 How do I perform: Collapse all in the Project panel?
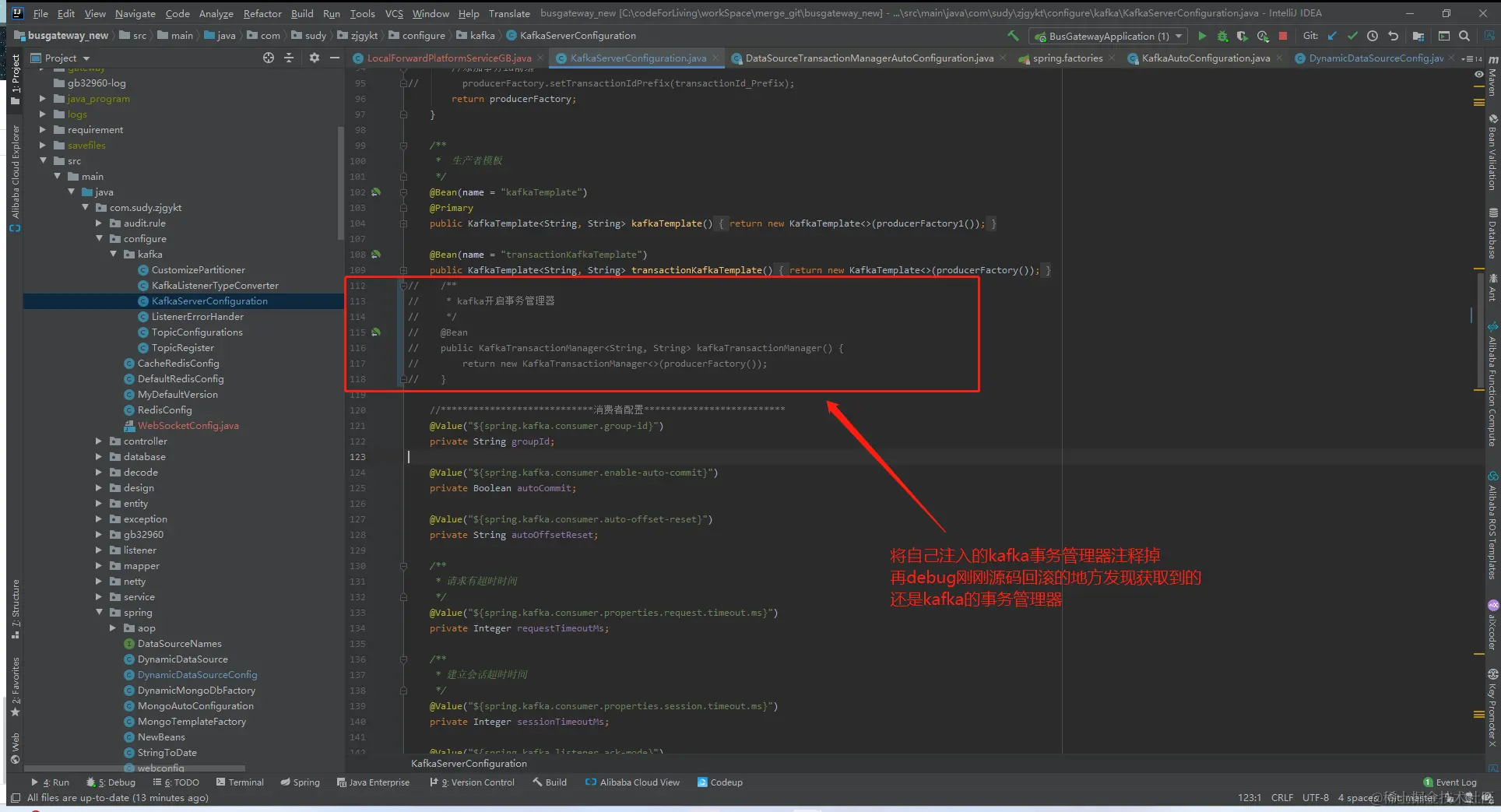click(x=289, y=58)
